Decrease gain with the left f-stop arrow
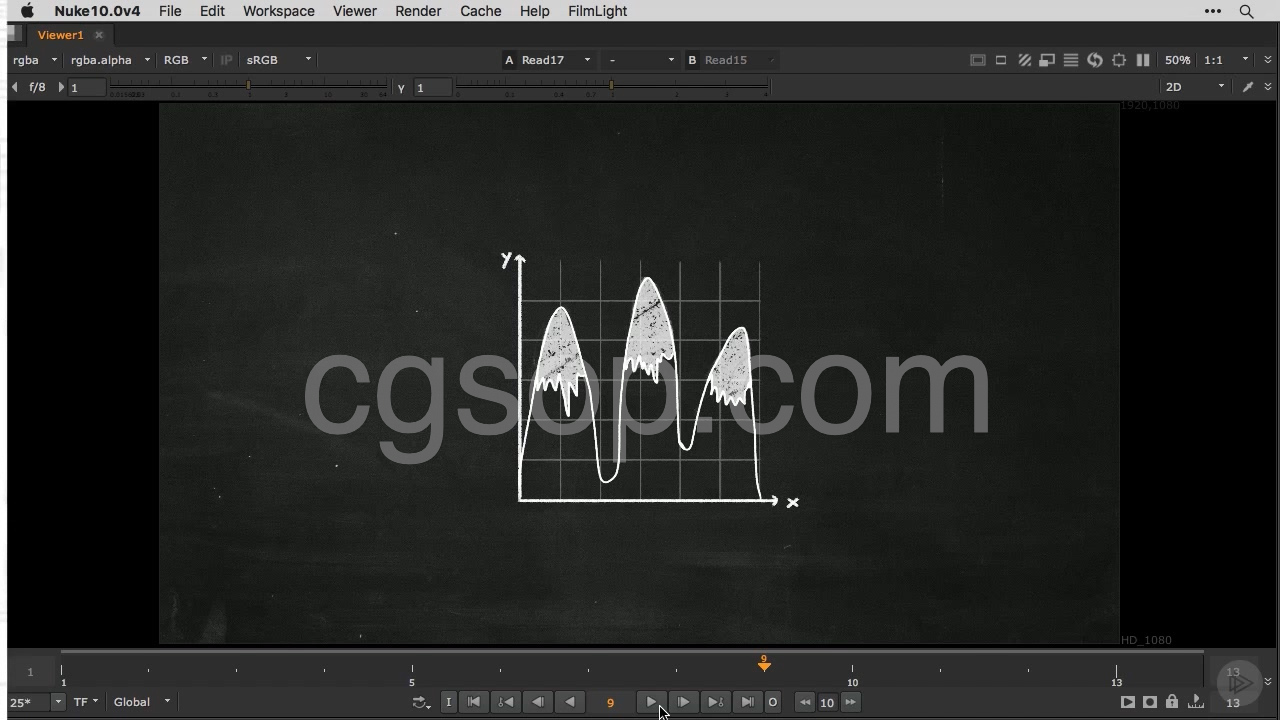Screen dimensions: 1280x720 [x=14, y=87]
